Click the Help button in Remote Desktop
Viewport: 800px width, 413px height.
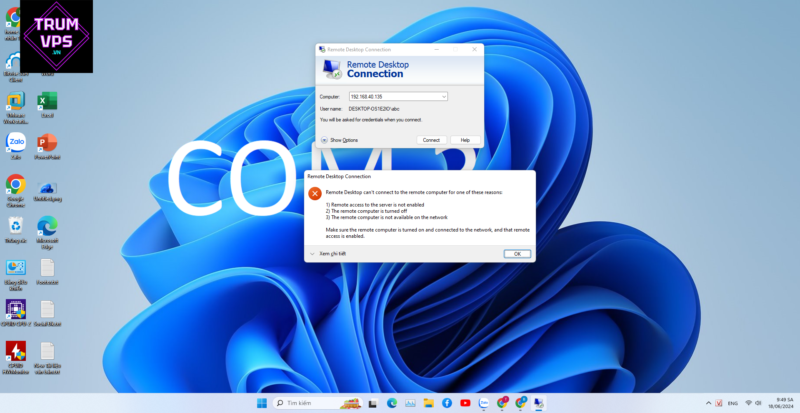[x=465, y=140]
